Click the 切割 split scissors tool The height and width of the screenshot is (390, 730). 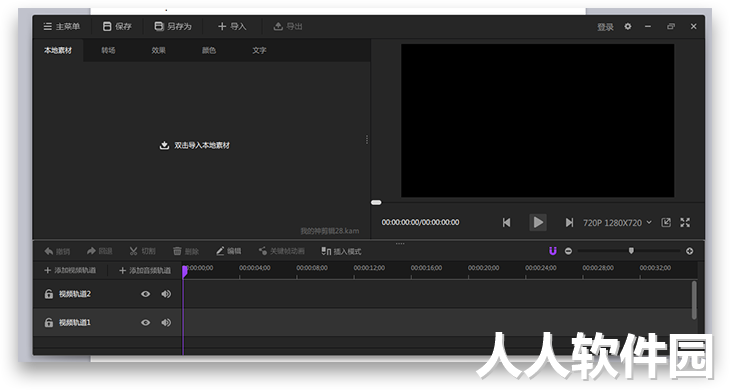(x=142, y=251)
